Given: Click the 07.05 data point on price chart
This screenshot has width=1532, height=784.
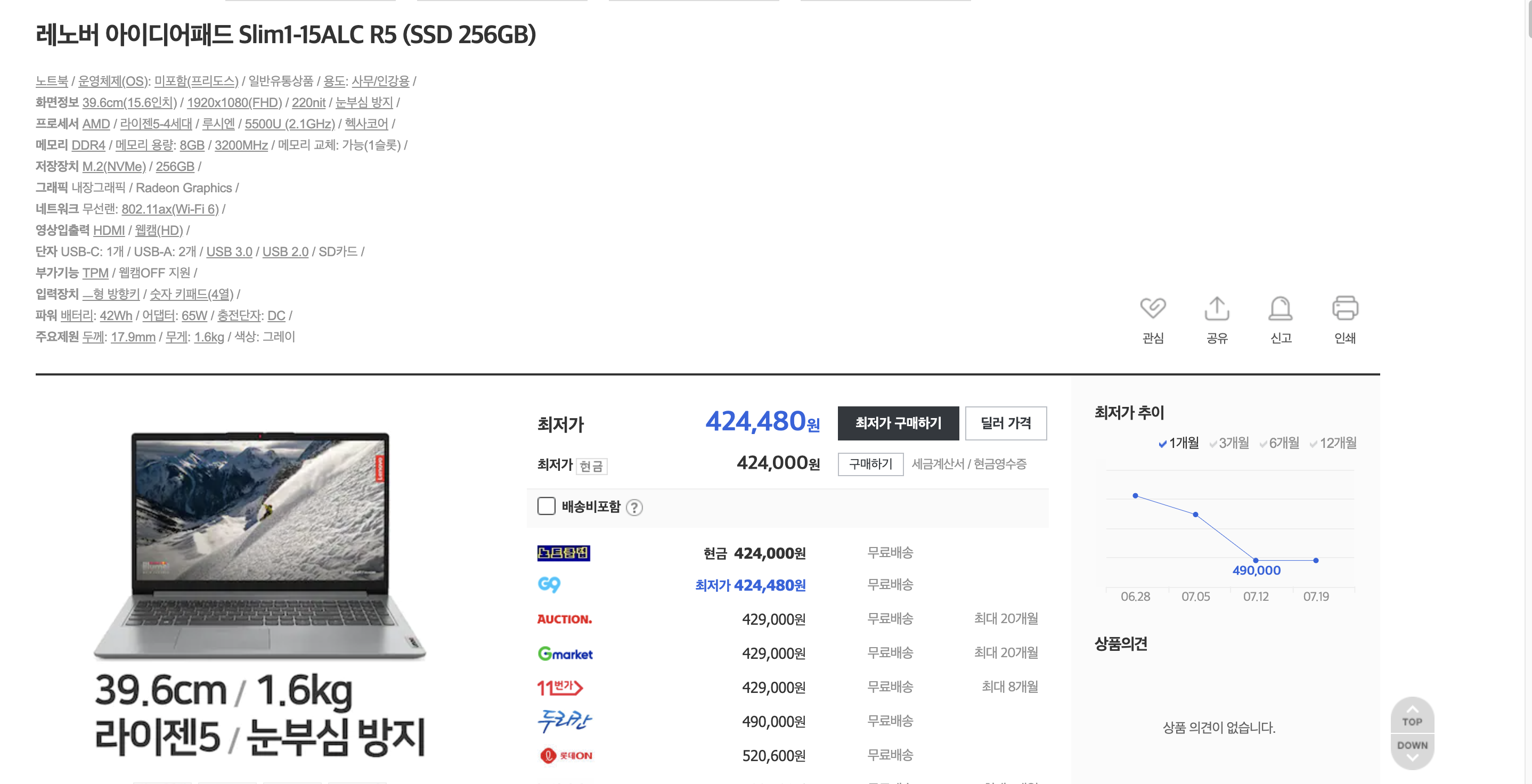Looking at the screenshot, I should [x=1195, y=514].
